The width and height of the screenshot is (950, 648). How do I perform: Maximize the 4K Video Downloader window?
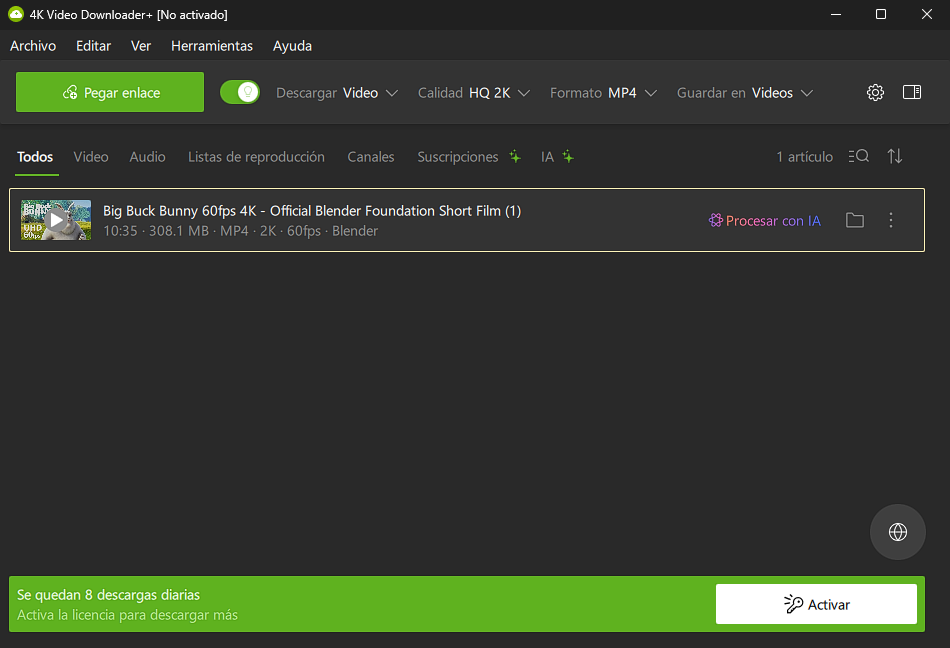point(881,14)
